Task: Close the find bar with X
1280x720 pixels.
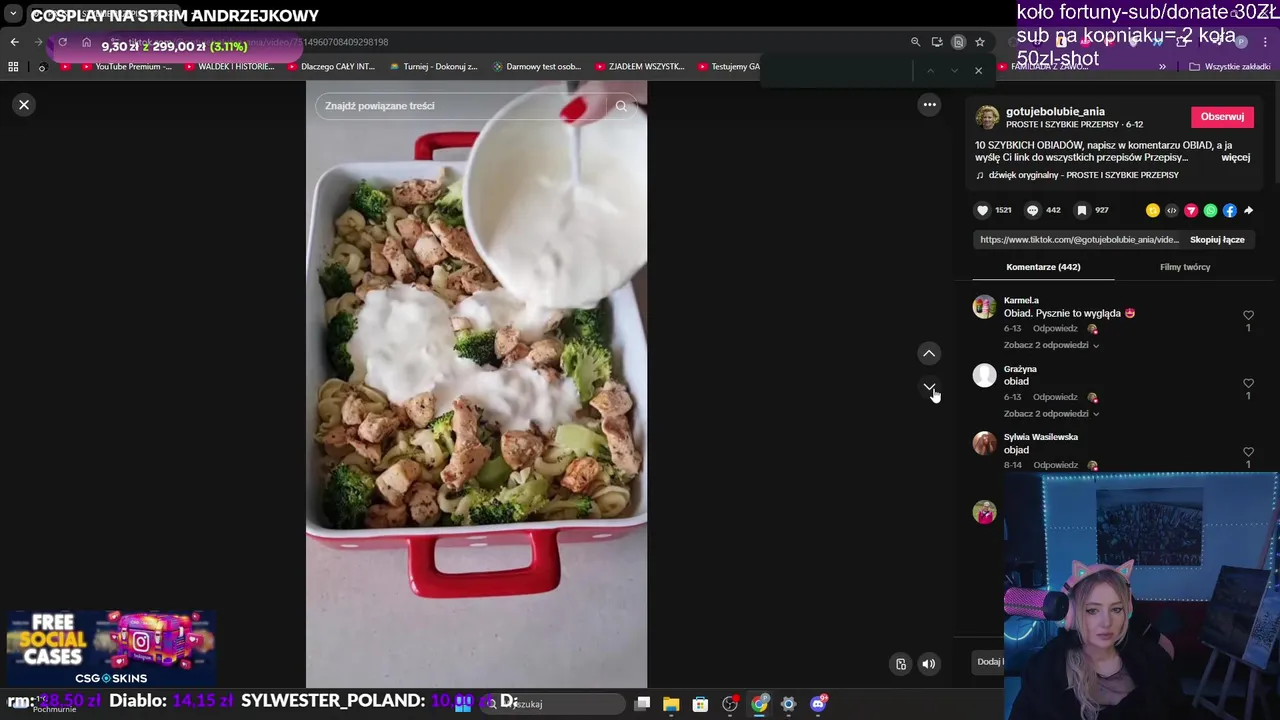Action: 978,70
